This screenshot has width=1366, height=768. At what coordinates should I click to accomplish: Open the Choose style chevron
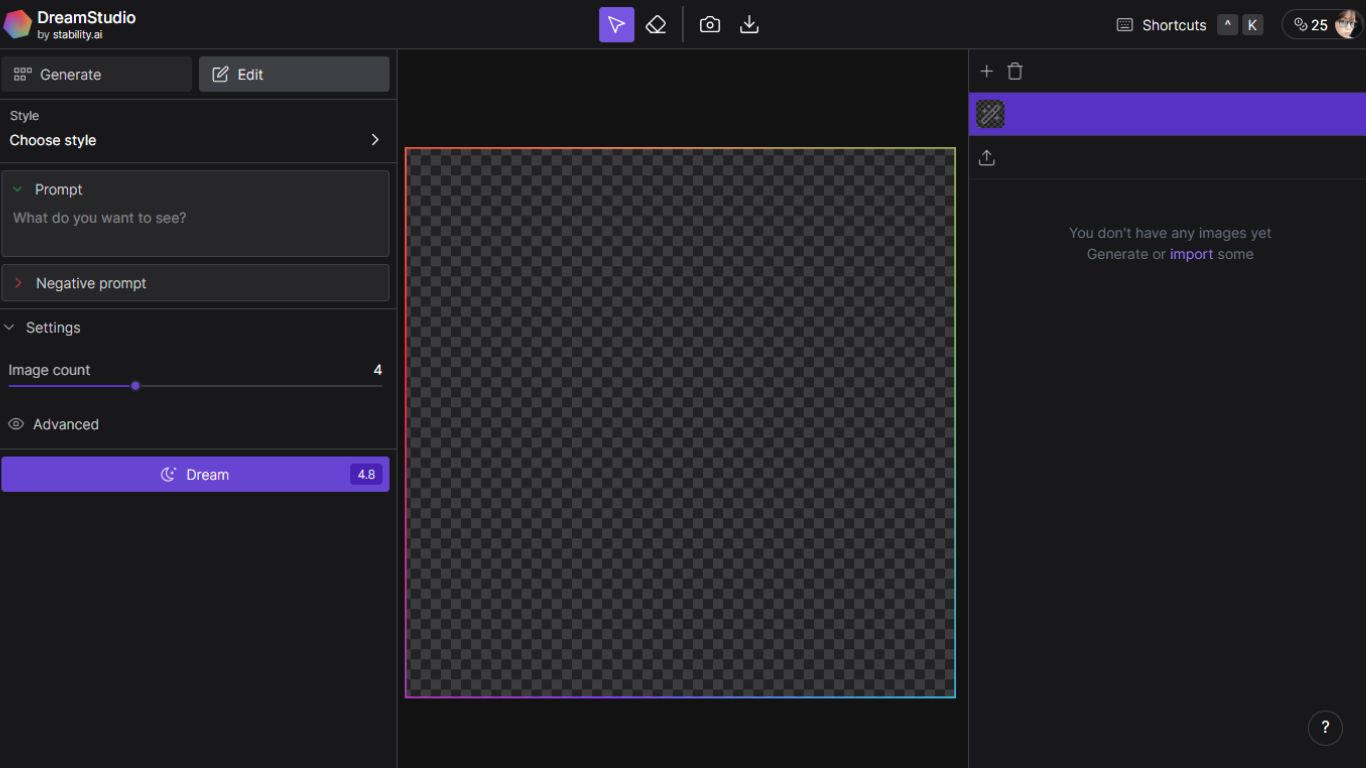click(375, 140)
